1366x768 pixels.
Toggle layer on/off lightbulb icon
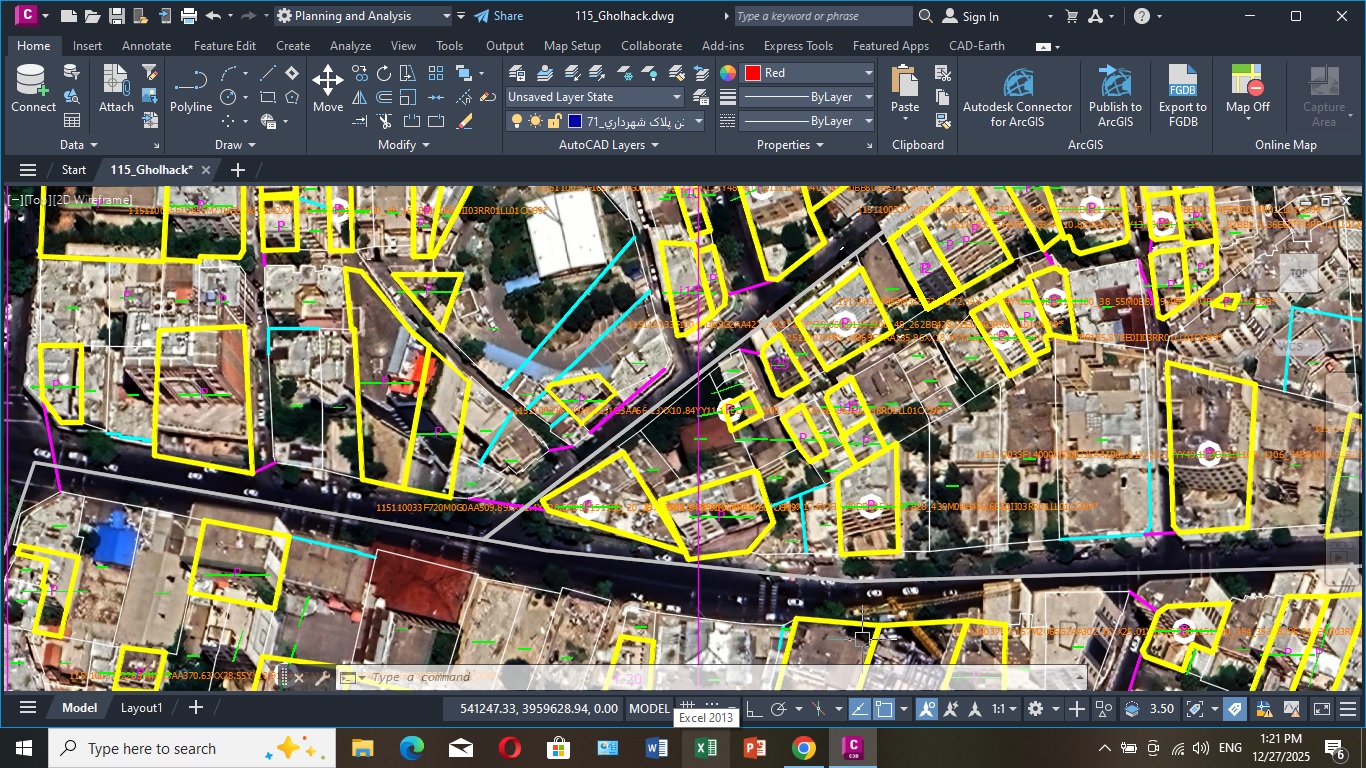pos(516,121)
